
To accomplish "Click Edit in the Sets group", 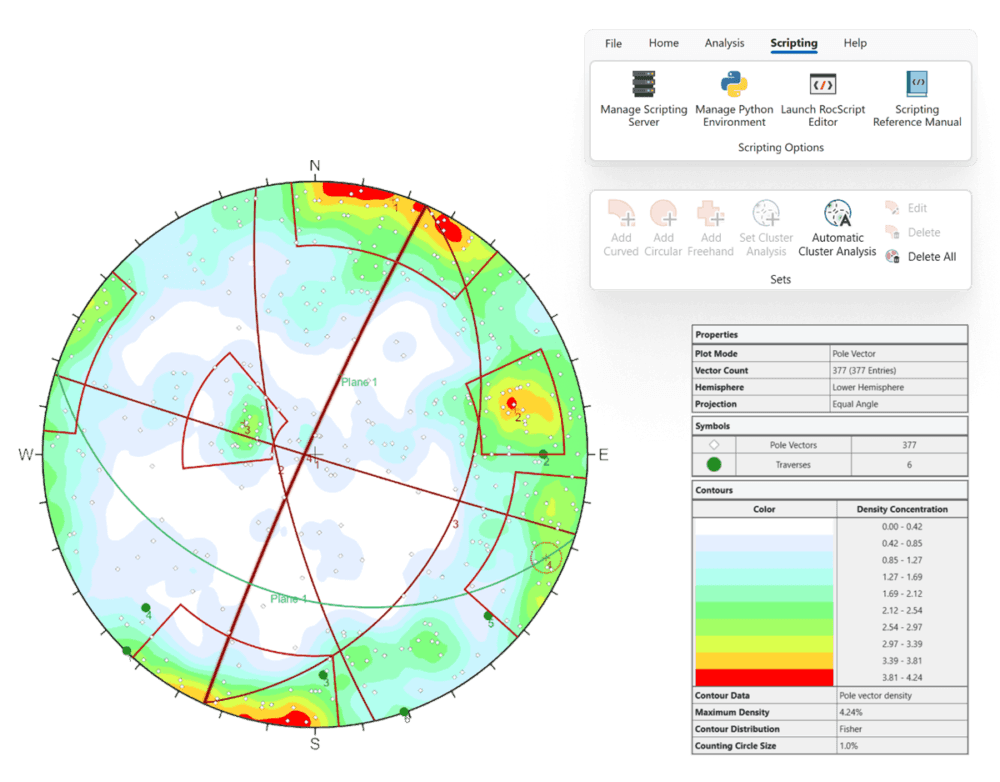I will [906, 208].
